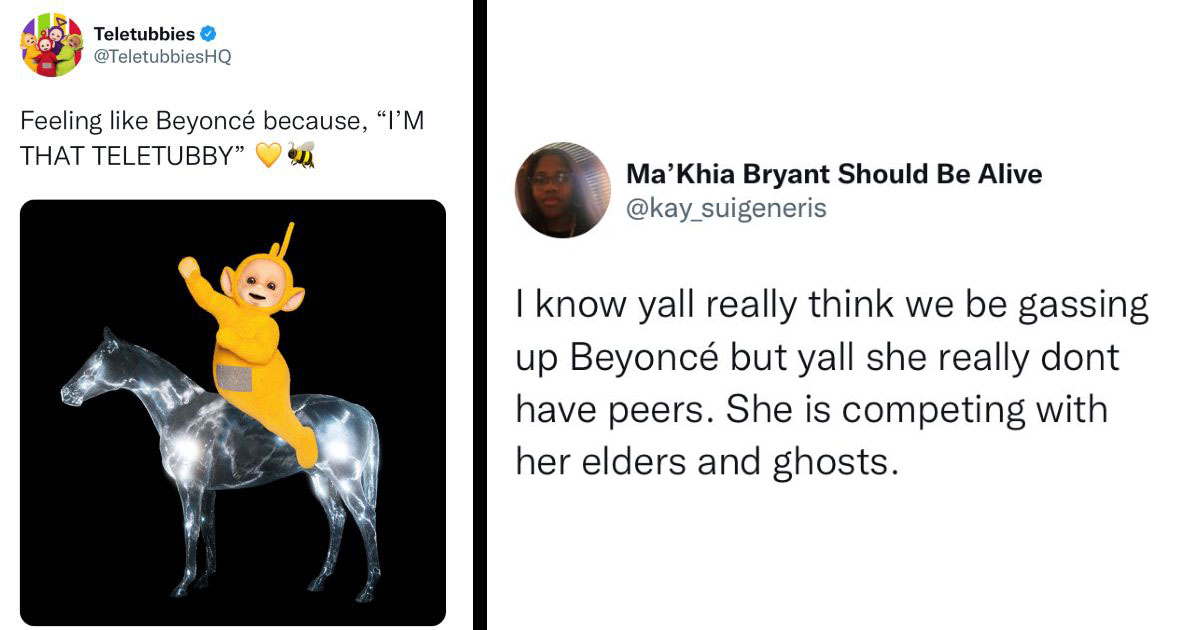
Task: Click the display name Ma'Khia Bryant Should Be Alive
Action: pos(834,174)
